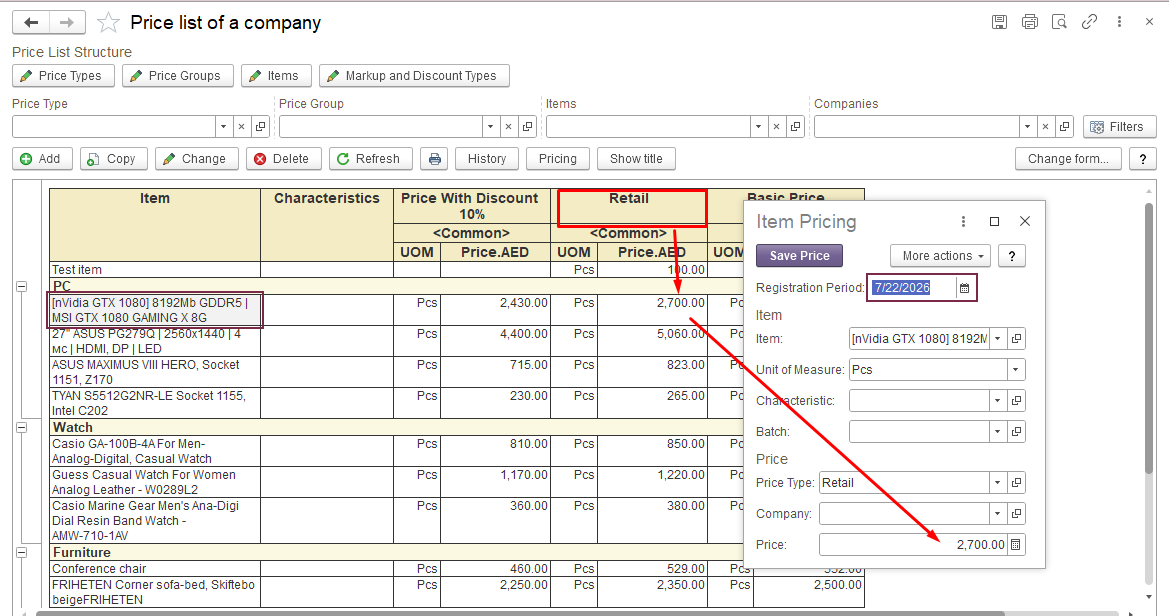The image size is (1169, 616).
Task: Expand the Items filter dropdown
Action: pyautogui.click(x=758, y=127)
